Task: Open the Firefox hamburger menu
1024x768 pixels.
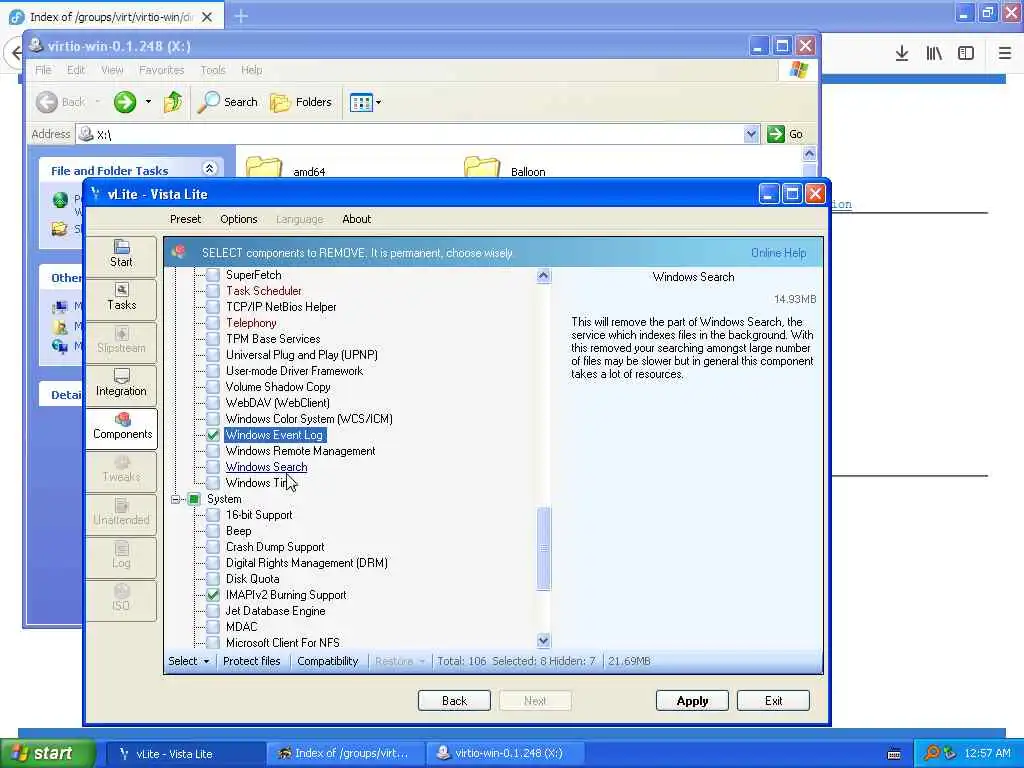Action: click(x=1005, y=53)
